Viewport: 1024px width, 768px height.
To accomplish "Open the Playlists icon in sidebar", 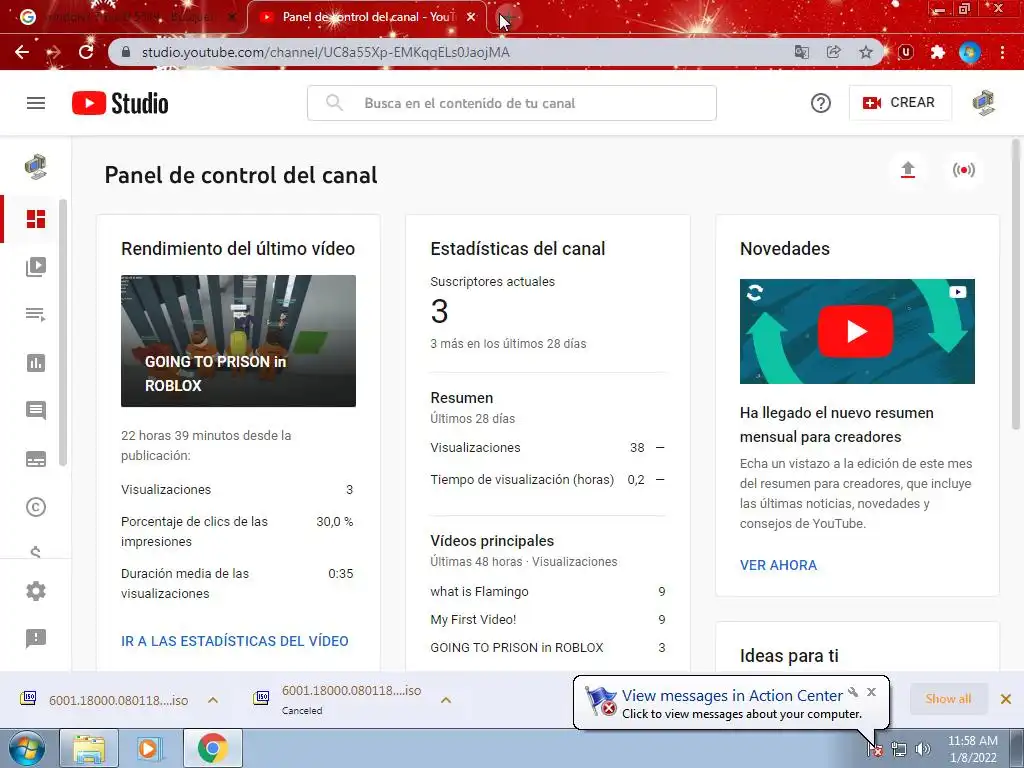I will tap(36, 315).
